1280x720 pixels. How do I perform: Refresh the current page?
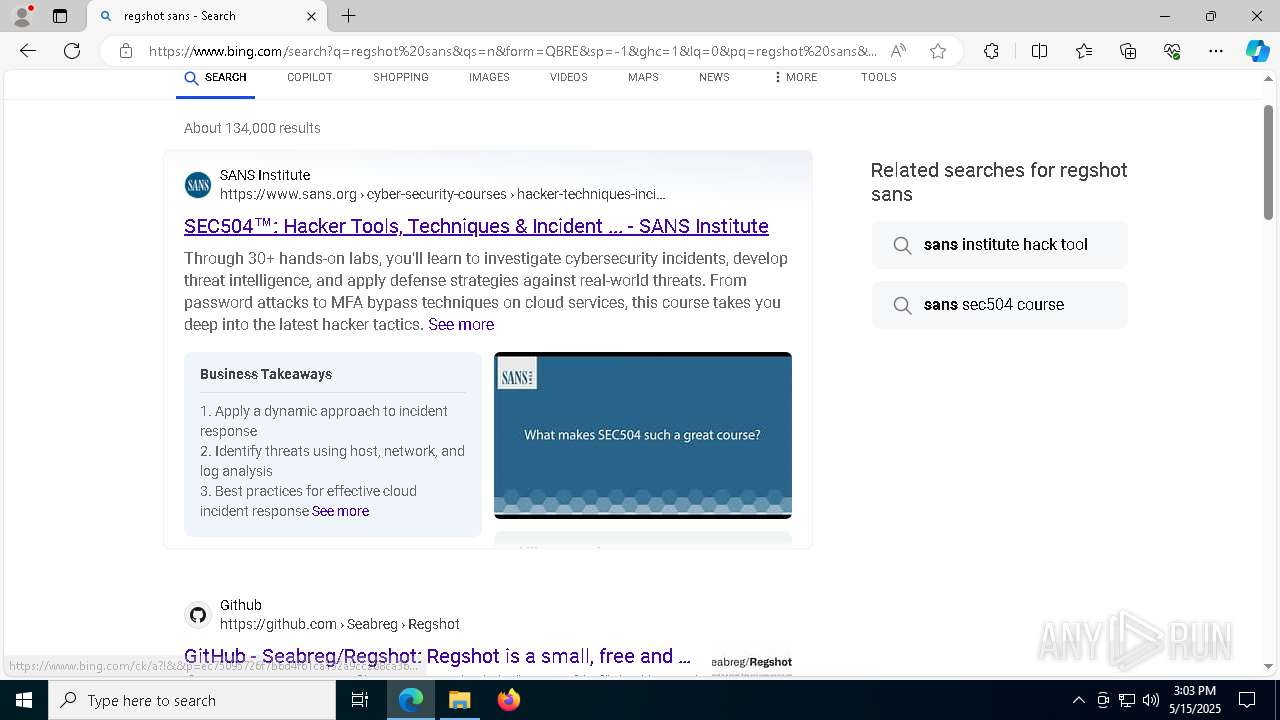pos(72,51)
